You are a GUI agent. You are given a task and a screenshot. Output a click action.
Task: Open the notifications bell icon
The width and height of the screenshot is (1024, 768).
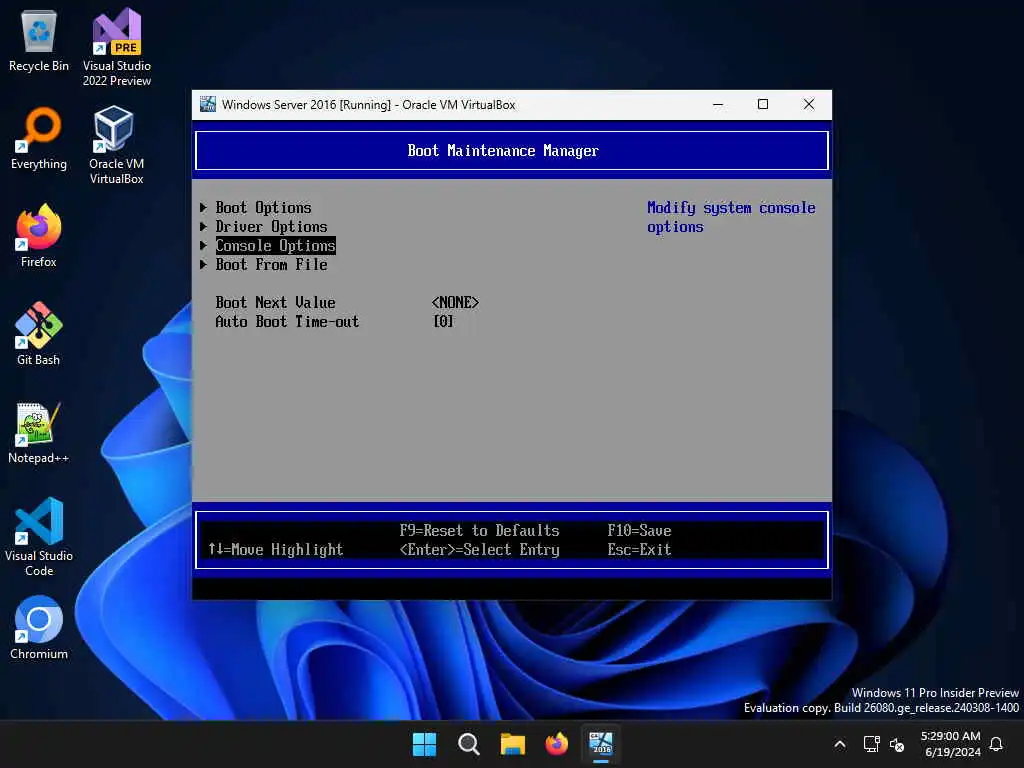click(996, 744)
